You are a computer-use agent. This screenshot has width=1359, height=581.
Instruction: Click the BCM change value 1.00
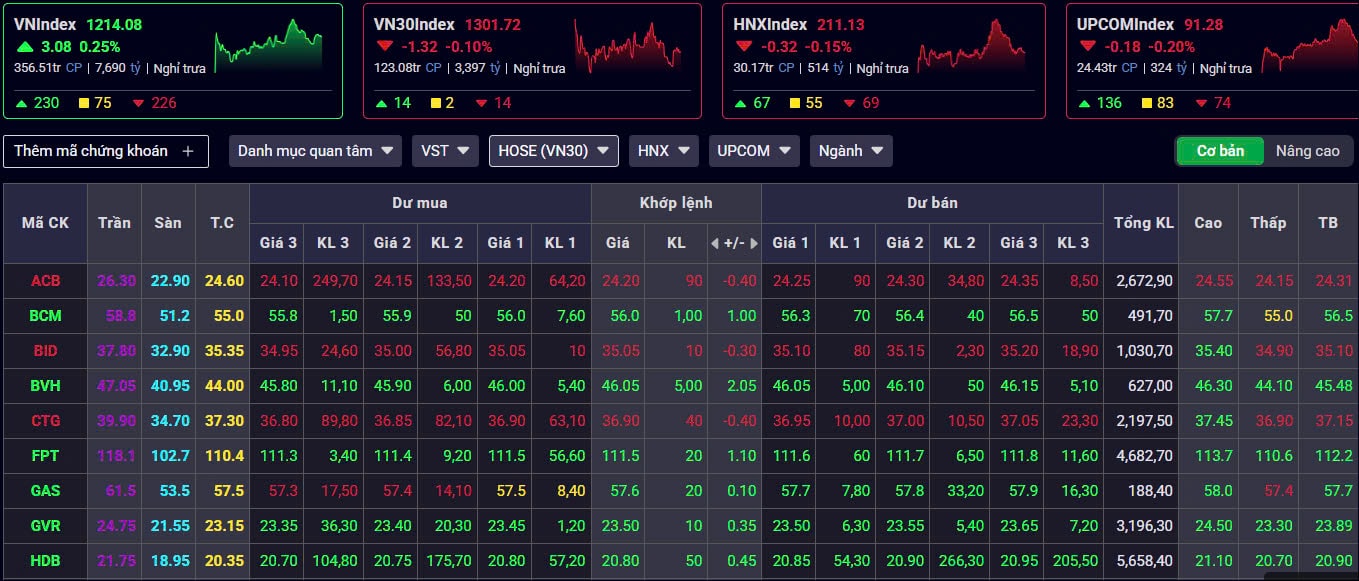pos(741,316)
